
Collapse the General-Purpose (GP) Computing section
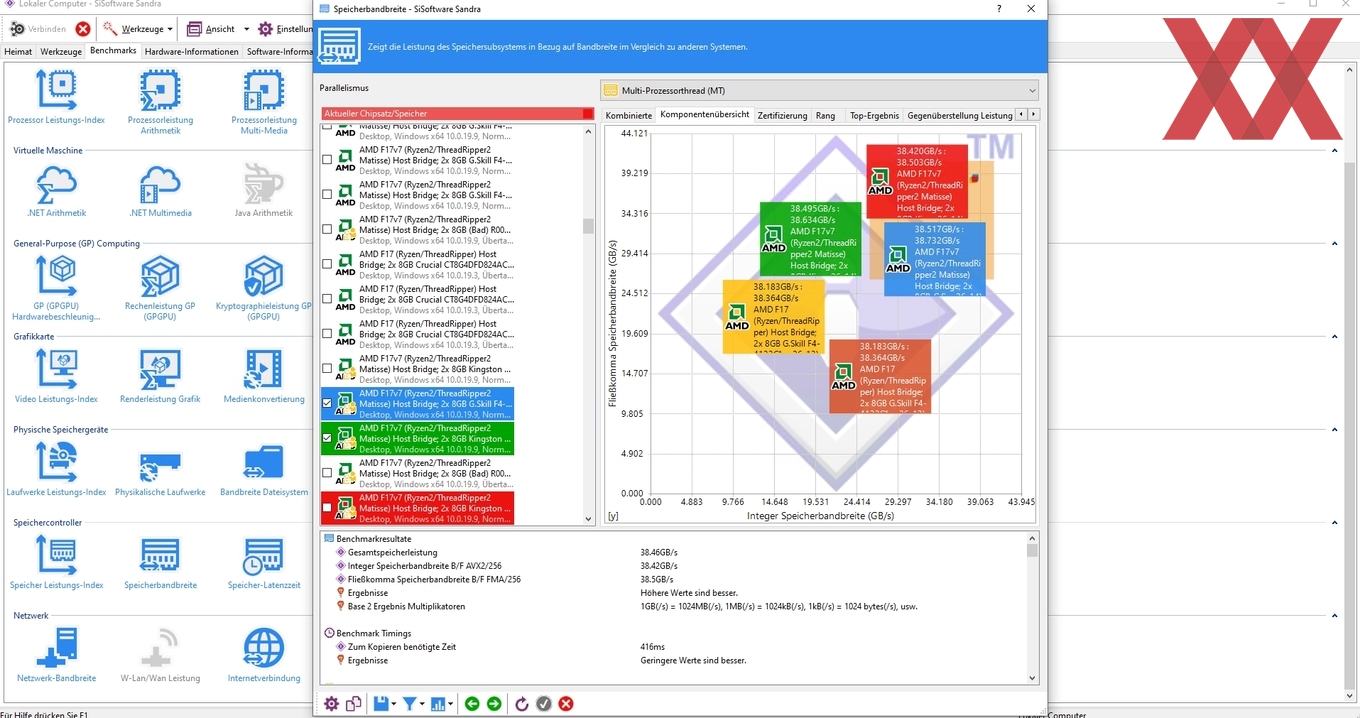tap(1335, 244)
